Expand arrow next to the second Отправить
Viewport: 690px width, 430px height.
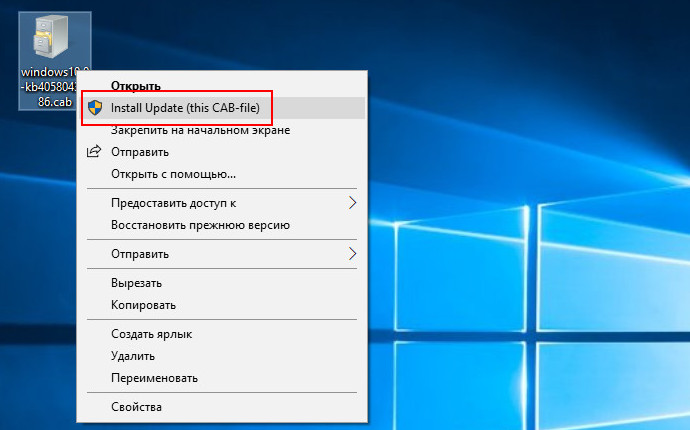[352, 254]
